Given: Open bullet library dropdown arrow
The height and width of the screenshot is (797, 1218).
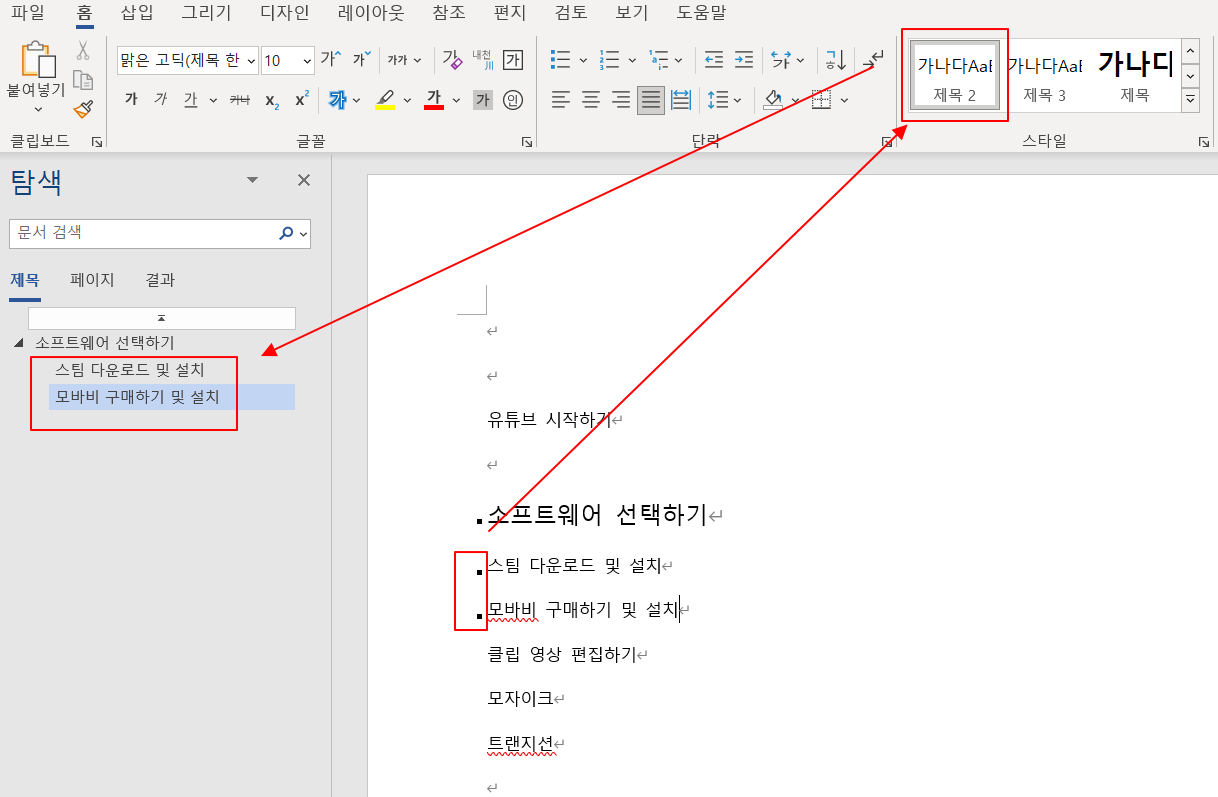Looking at the screenshot, I should pos(583,60).
